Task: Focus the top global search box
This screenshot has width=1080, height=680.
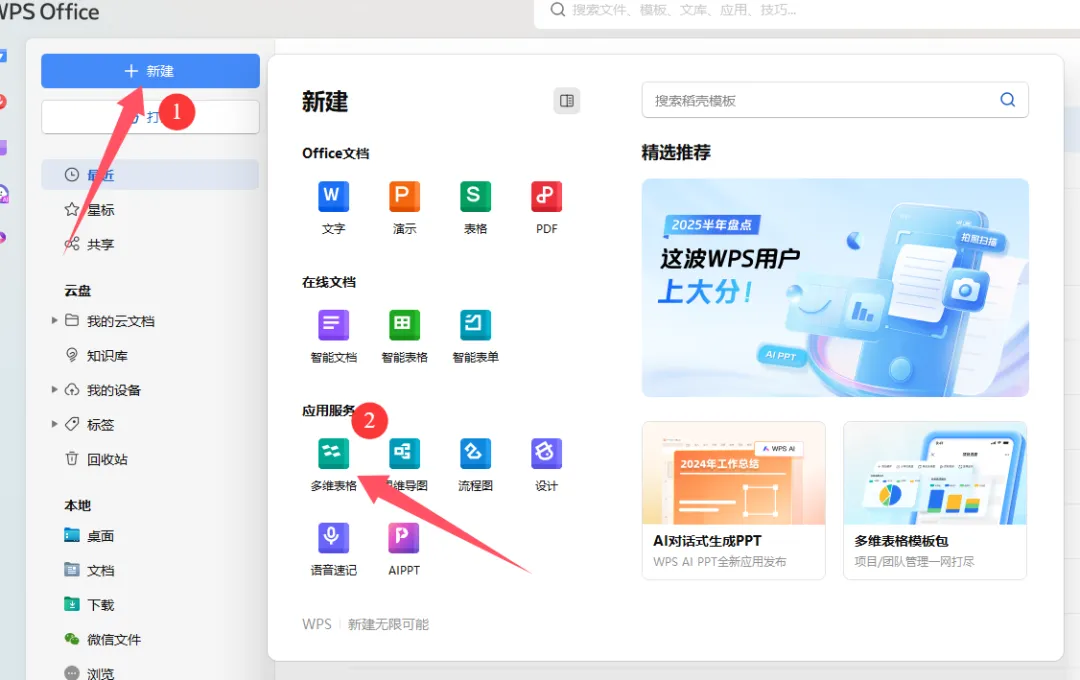Action: point(807,11)
